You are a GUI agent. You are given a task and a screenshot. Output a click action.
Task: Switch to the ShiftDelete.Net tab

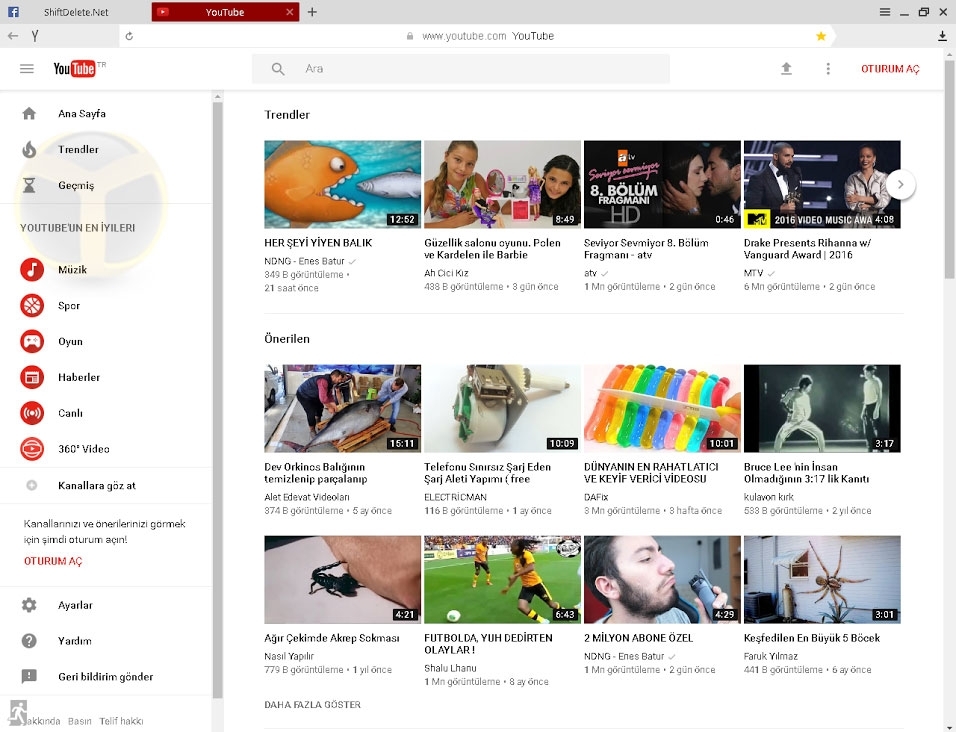coord(76,12)
